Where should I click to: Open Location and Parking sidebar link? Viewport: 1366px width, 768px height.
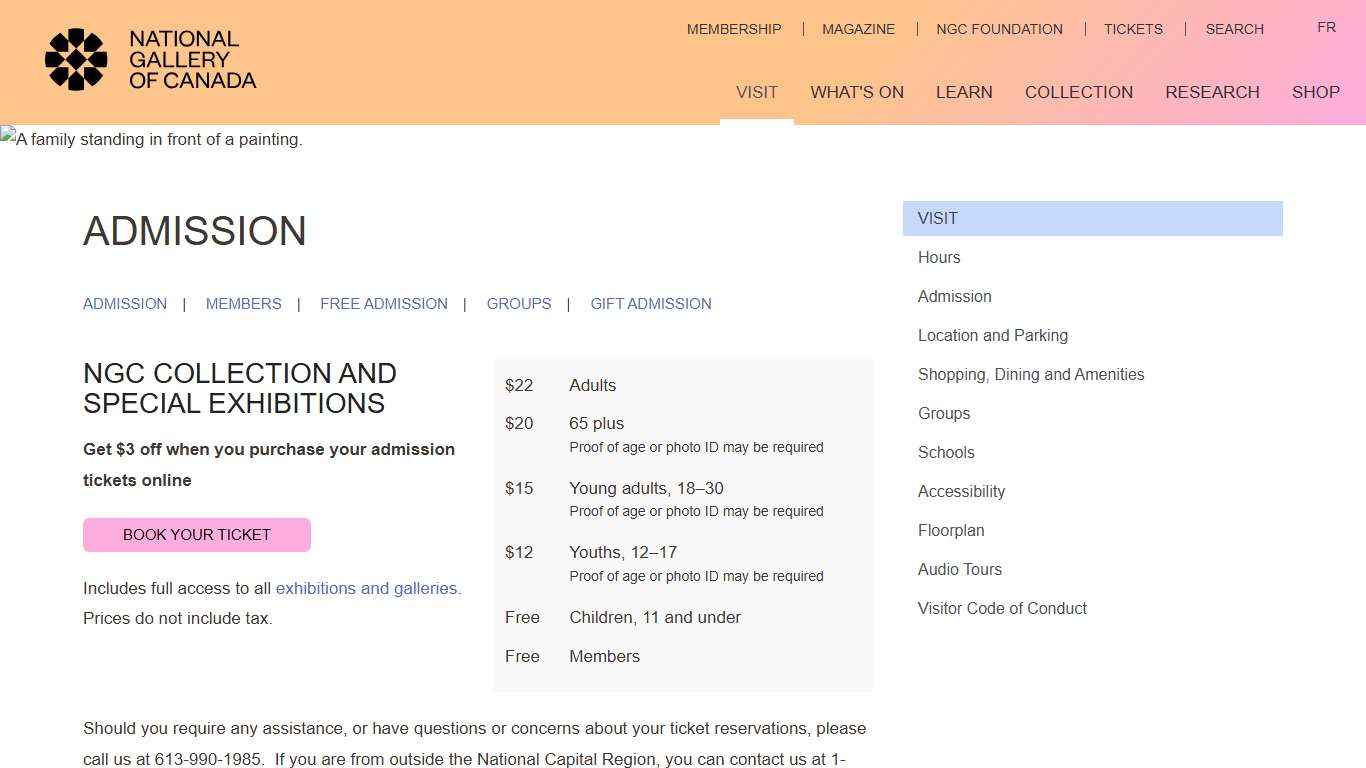(992, 335)
